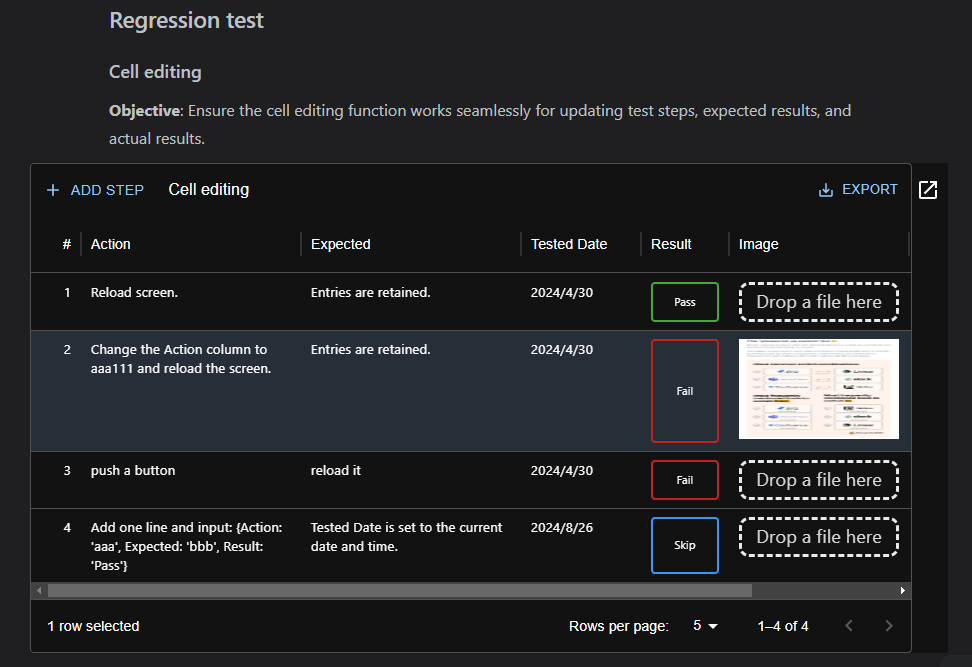
Task: Toggle the Pass badge on step 1
Action: pyautogui.click(x=684, y=301)
